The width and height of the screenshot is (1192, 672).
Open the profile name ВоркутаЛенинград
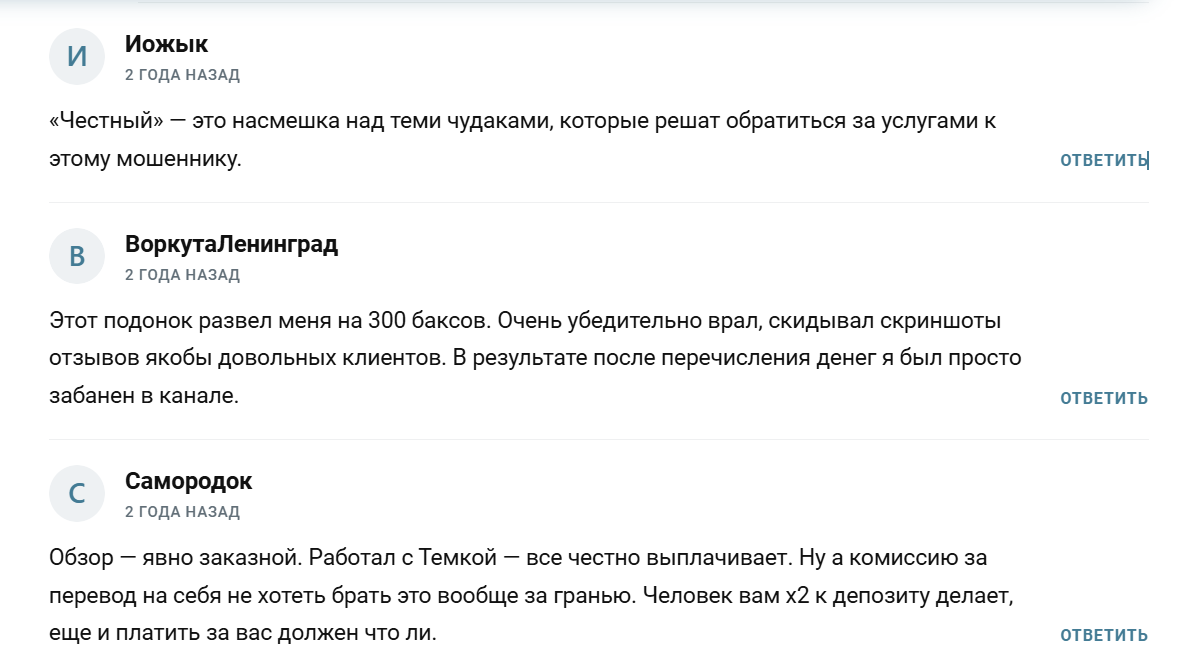click(231, 244)
